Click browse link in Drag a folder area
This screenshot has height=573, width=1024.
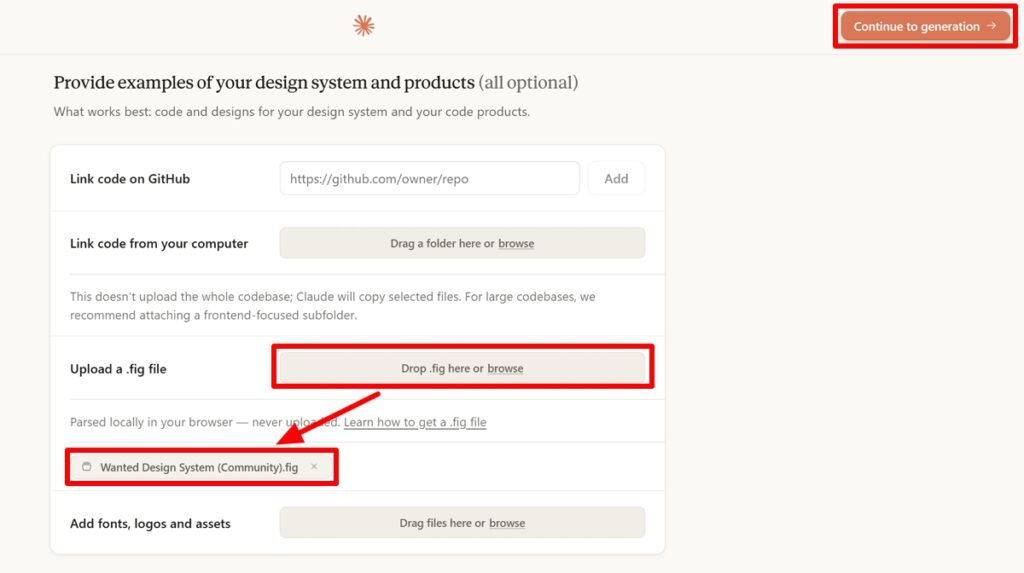click(516, 243)
